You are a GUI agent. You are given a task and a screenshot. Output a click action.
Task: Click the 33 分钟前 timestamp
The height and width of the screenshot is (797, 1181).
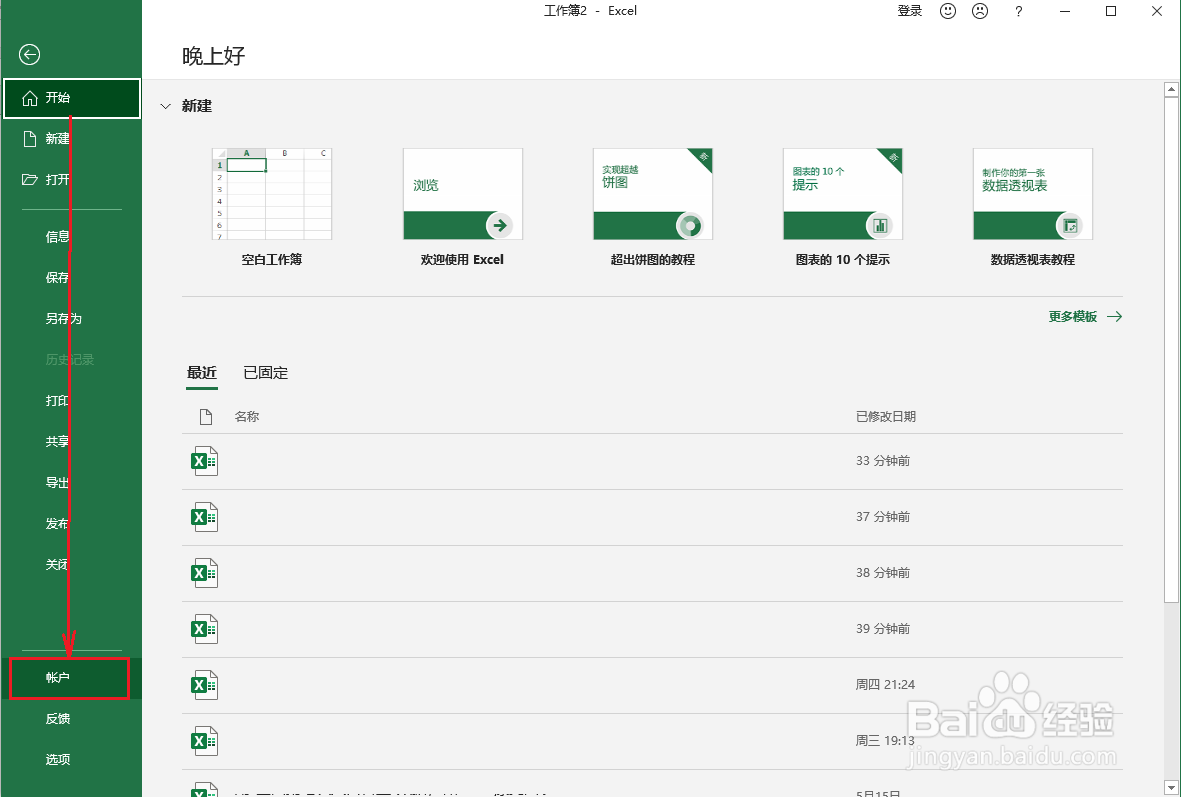click(883, 461)
